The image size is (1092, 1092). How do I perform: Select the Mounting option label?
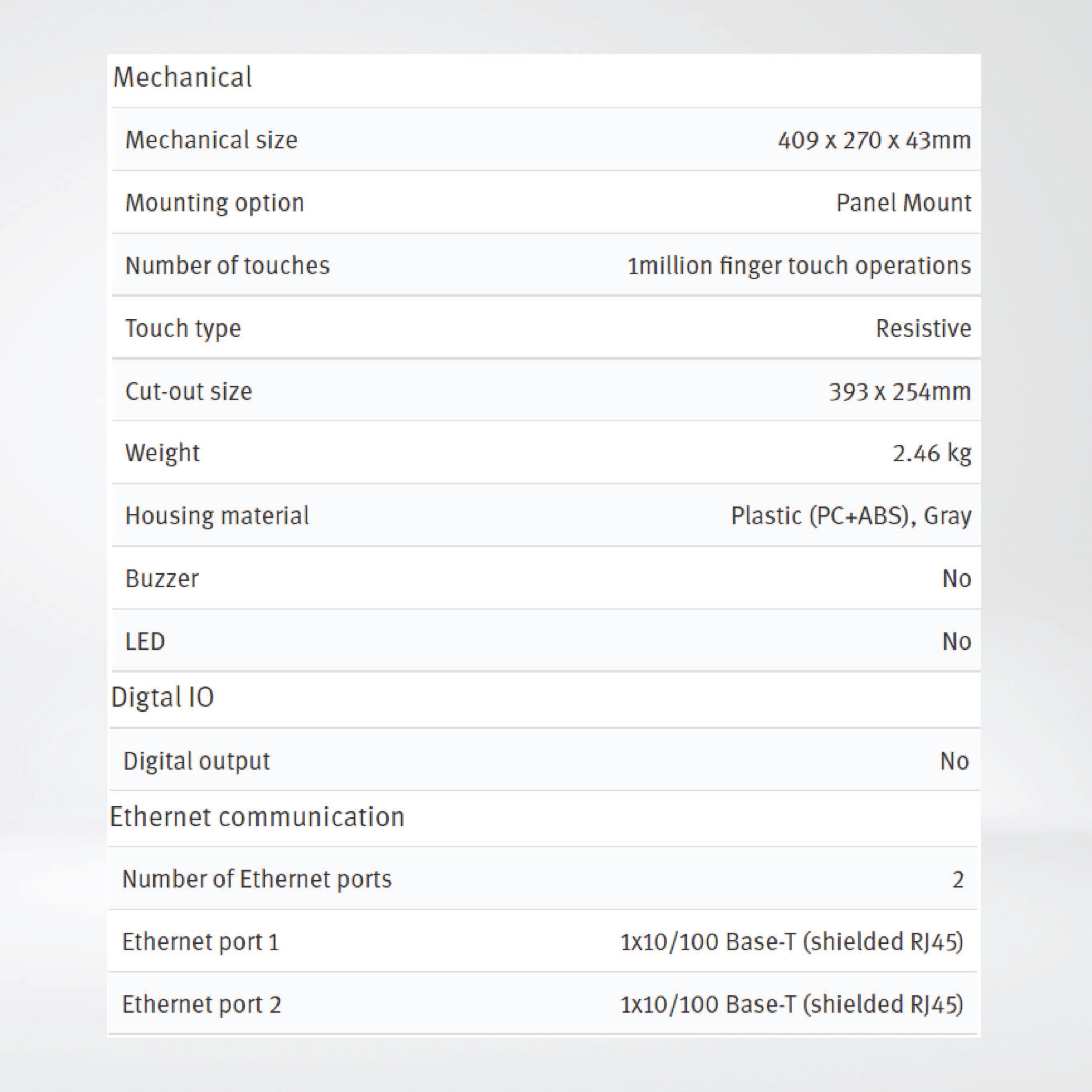pyautogui.click(x=214, y=203)
